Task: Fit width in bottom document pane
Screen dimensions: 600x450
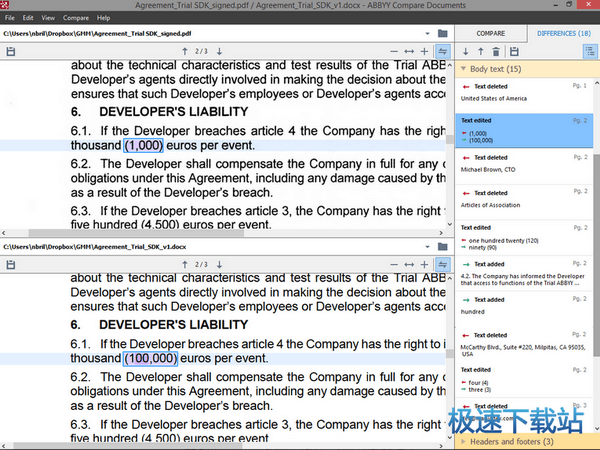Action: pos(409,264)
